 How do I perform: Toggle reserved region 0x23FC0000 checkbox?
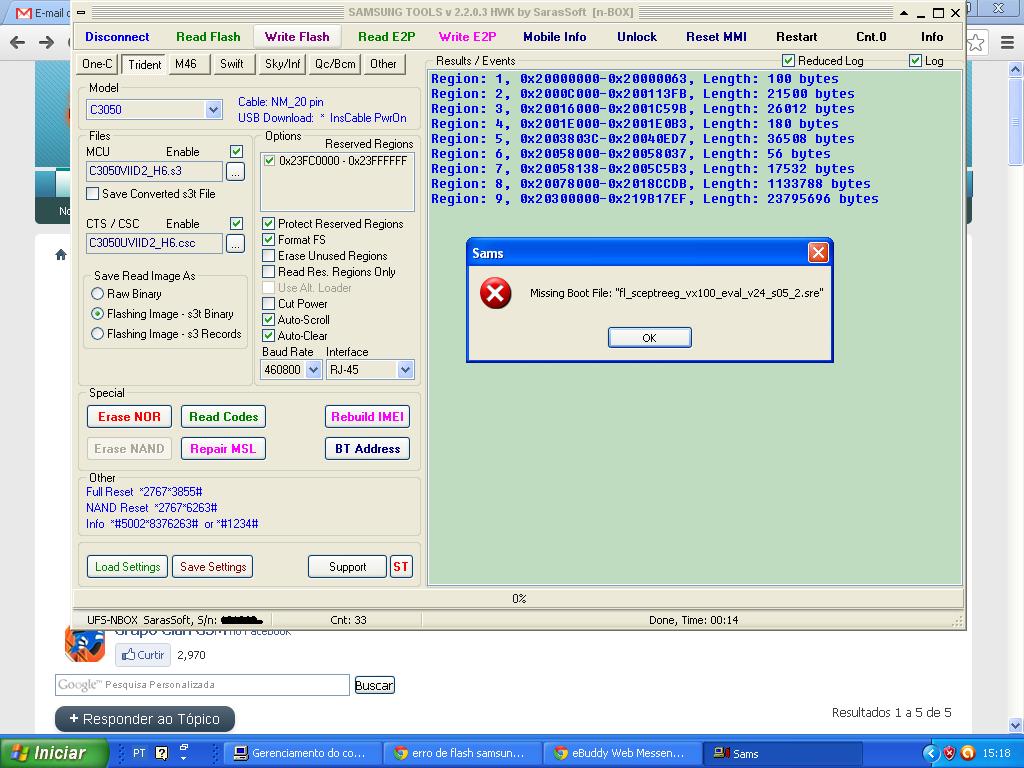click(270, 161)
